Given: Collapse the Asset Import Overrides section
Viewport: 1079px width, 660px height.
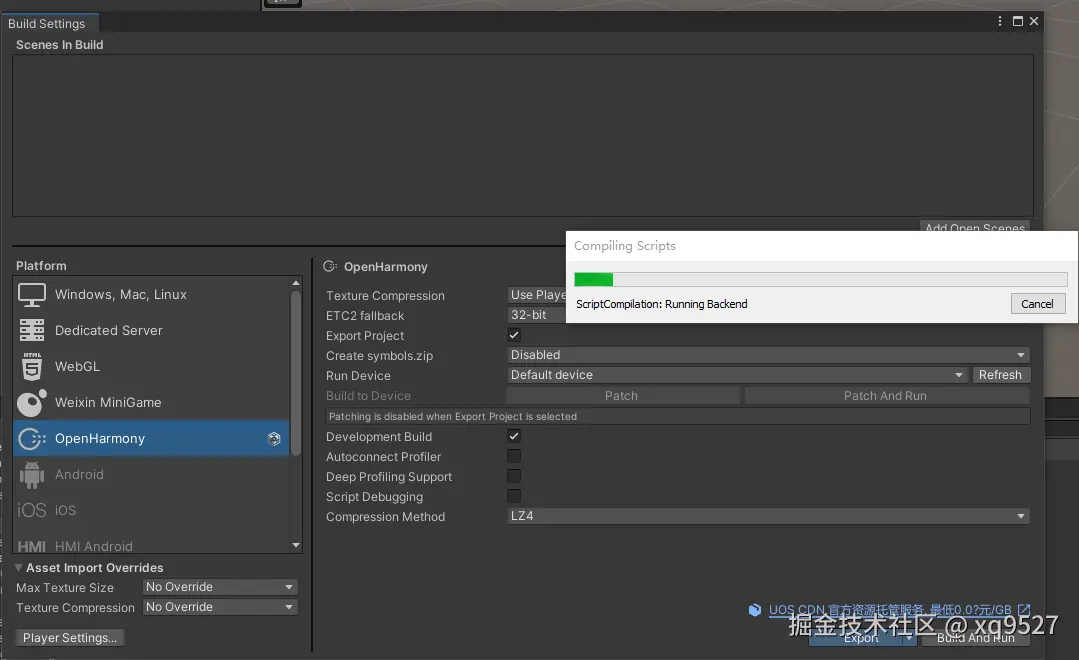Looking at the screenshot, I should [x=19, y=568].
